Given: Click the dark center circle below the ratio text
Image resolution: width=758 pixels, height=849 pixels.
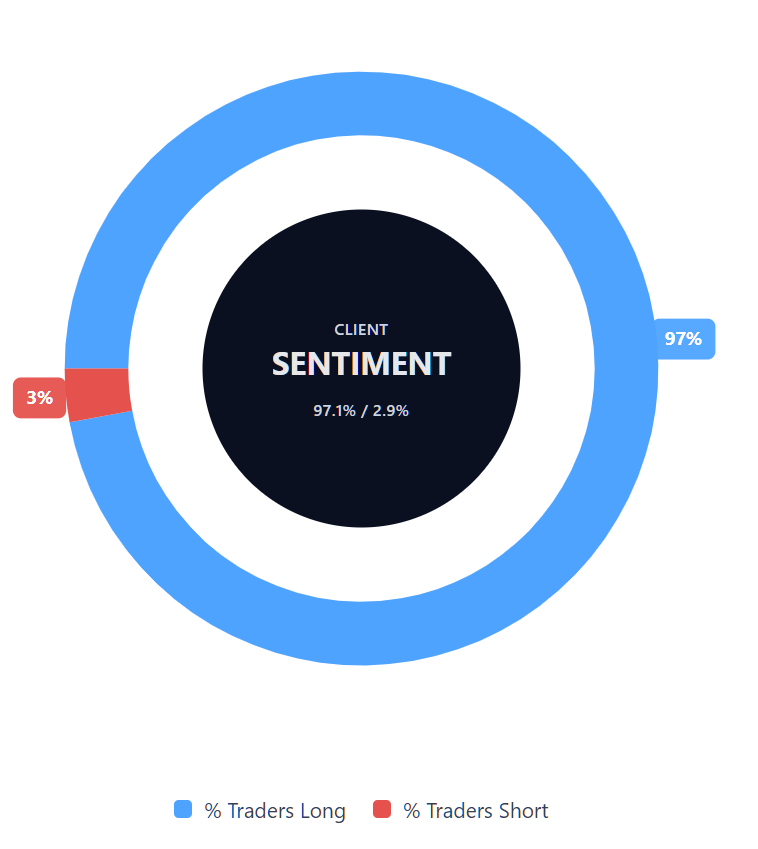Looking at the screenshot, I should click(x=361, y=470).
